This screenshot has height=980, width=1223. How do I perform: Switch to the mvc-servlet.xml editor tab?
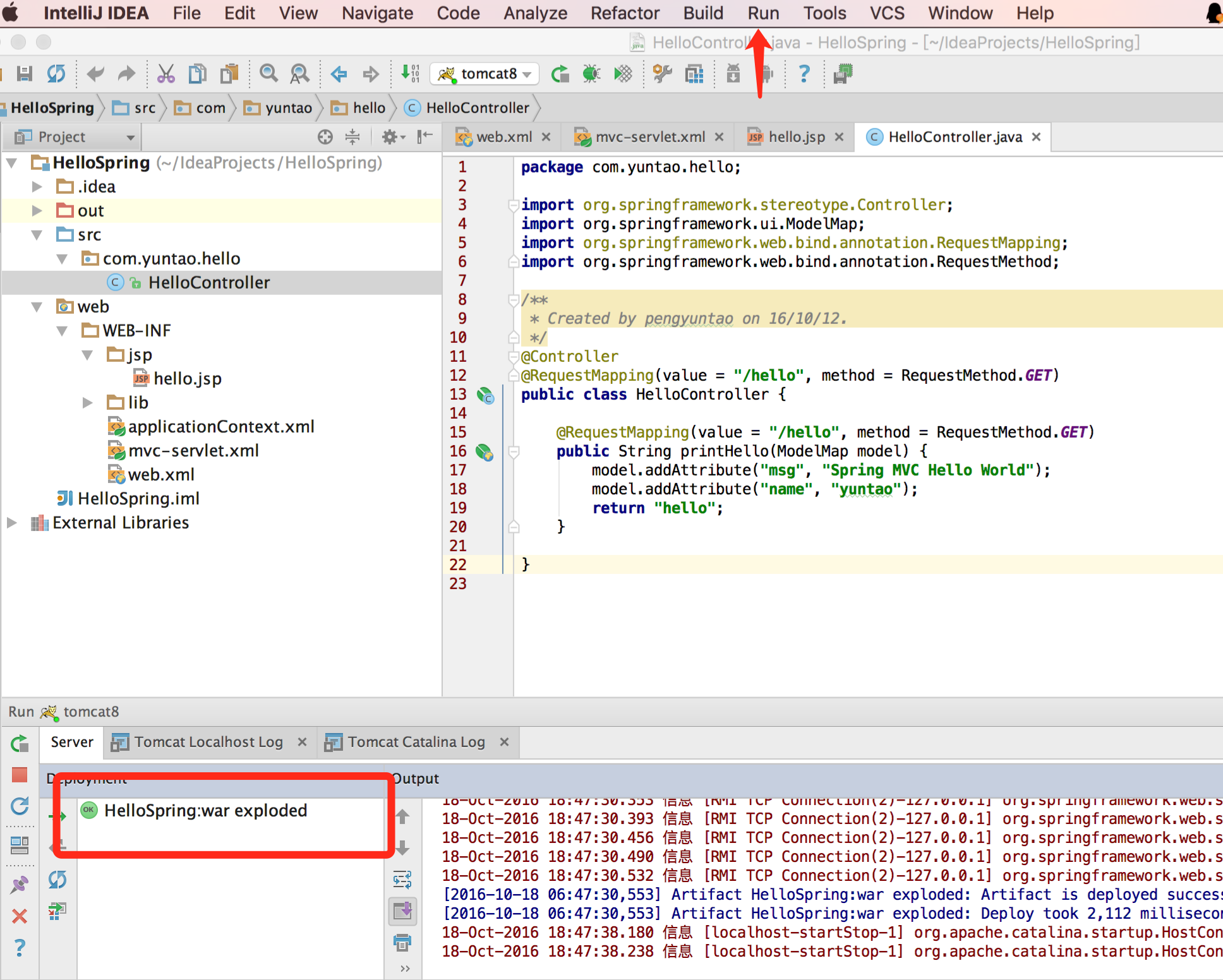[x=650, y=137]
